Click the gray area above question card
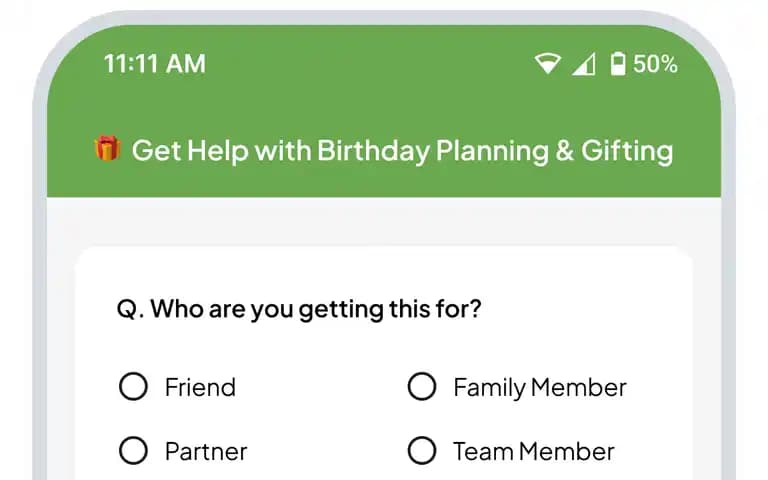768x480 pixels. 384,221
